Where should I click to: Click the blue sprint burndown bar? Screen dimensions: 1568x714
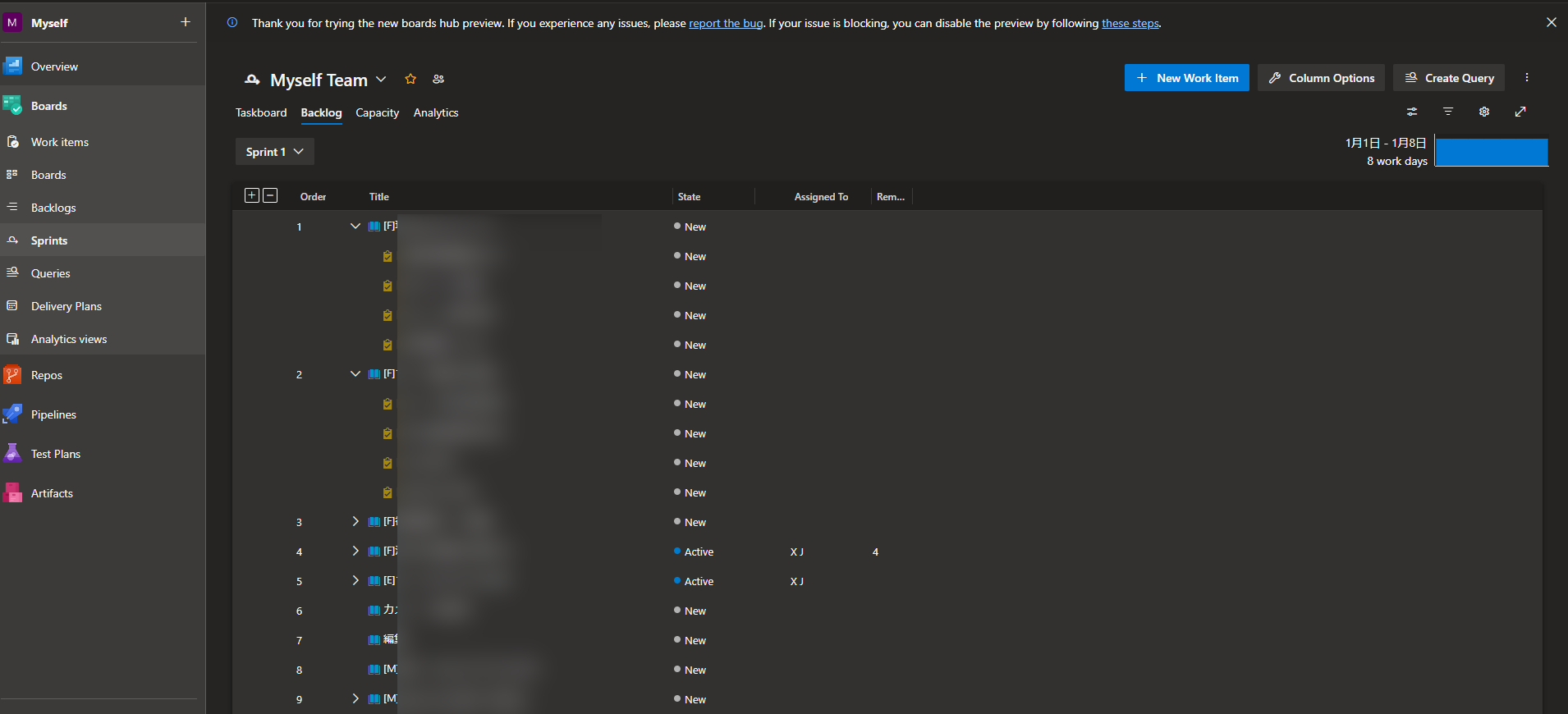1492,152
